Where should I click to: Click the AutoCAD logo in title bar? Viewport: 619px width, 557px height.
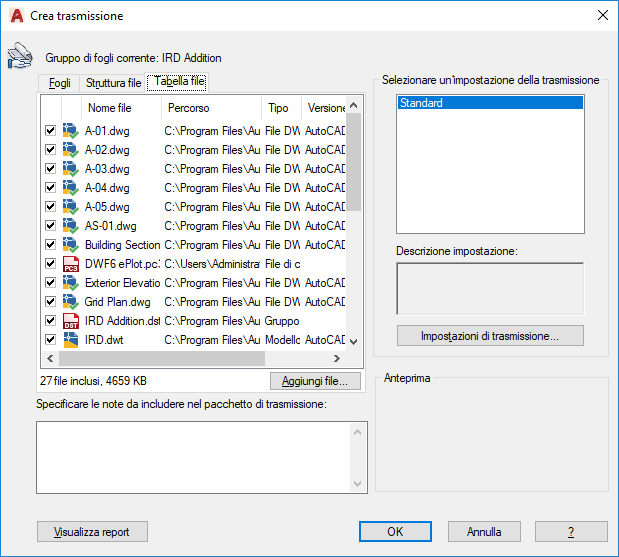(17, 16)
